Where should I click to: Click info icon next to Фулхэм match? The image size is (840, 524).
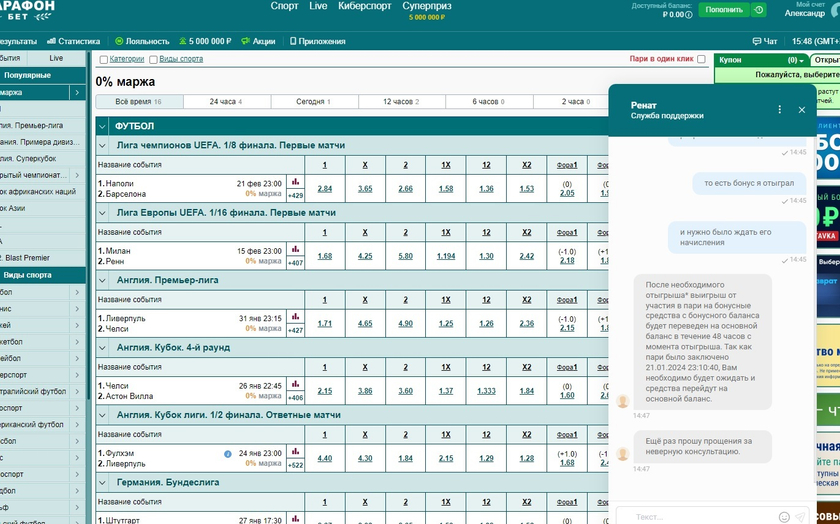[228, 454]
